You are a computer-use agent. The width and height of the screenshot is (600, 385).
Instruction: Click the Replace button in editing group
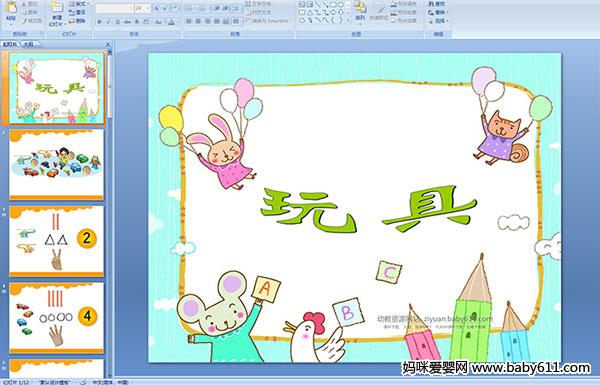click(x=437, y=12)
